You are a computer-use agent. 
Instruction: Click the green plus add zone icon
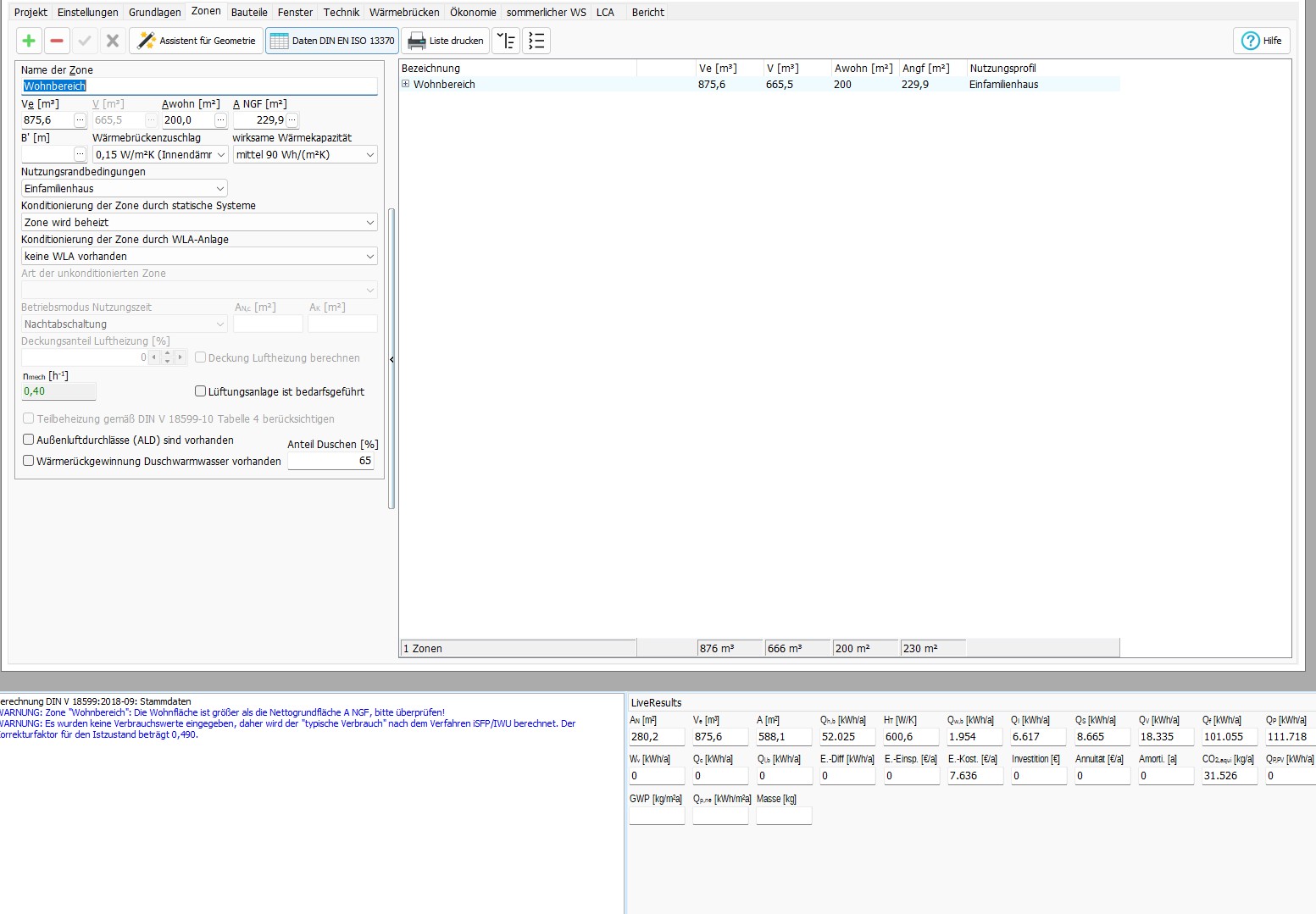pyautogui.click(x=29, y=41)
